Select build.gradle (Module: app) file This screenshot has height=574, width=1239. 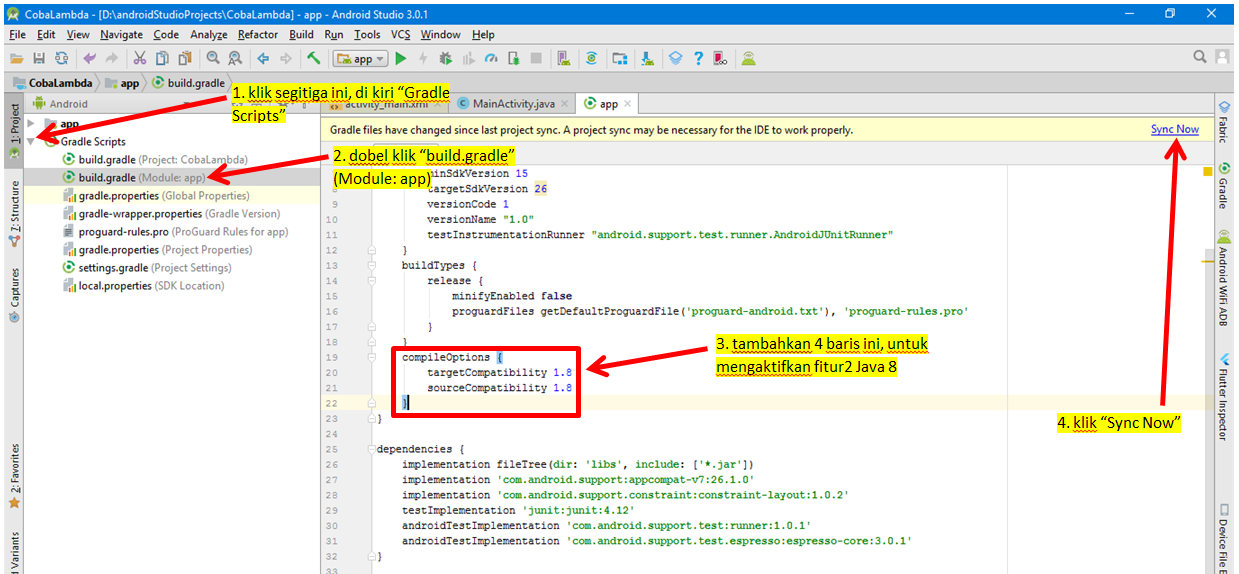[x=133, y=177]
